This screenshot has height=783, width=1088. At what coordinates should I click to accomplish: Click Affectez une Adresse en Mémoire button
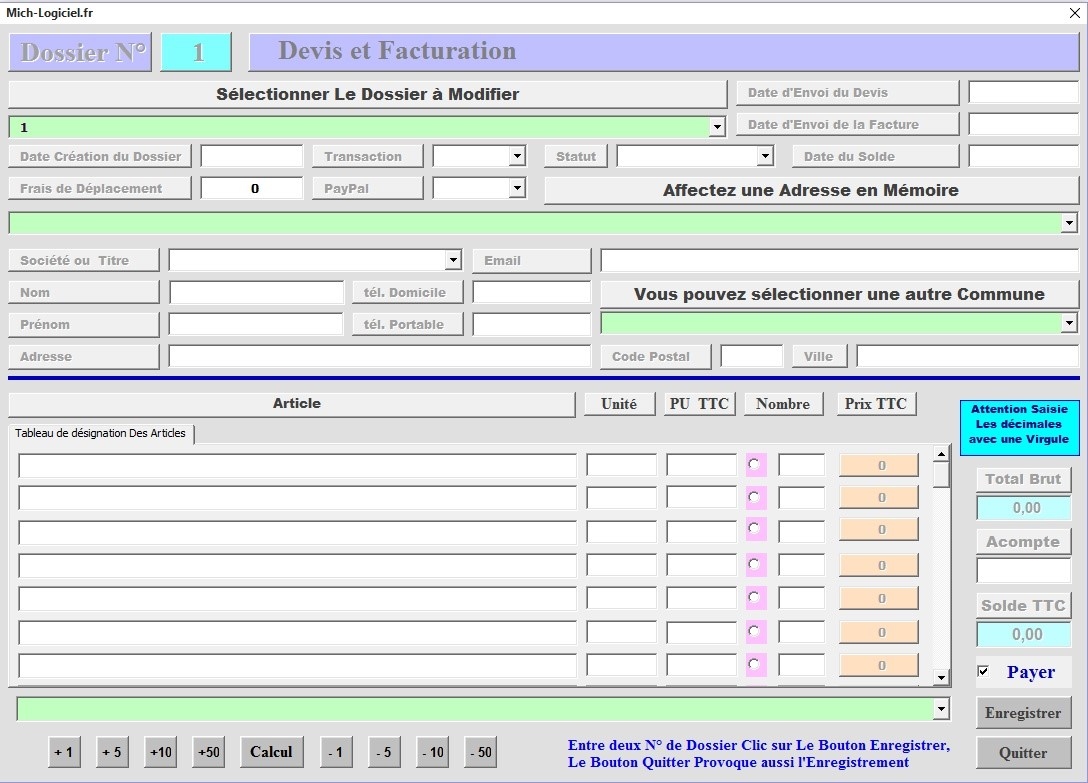tap(811, 190)
